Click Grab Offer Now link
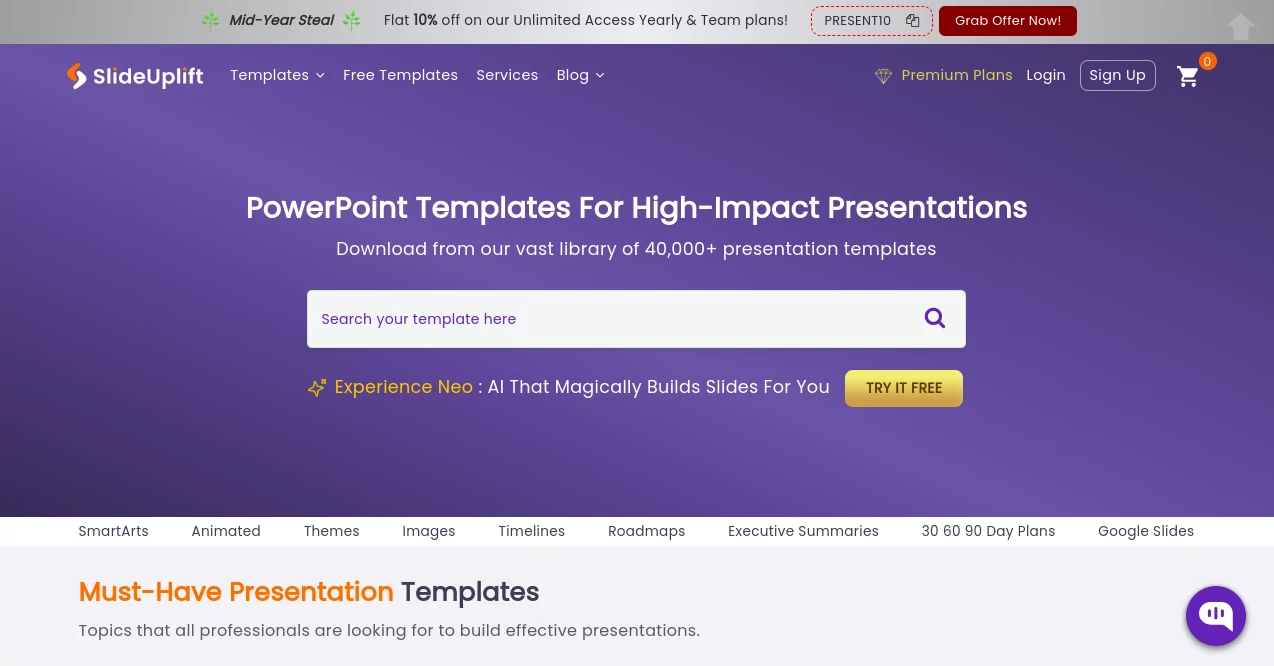The width and height of the screenshot is (1274, 666). (x=1008, y=20)
